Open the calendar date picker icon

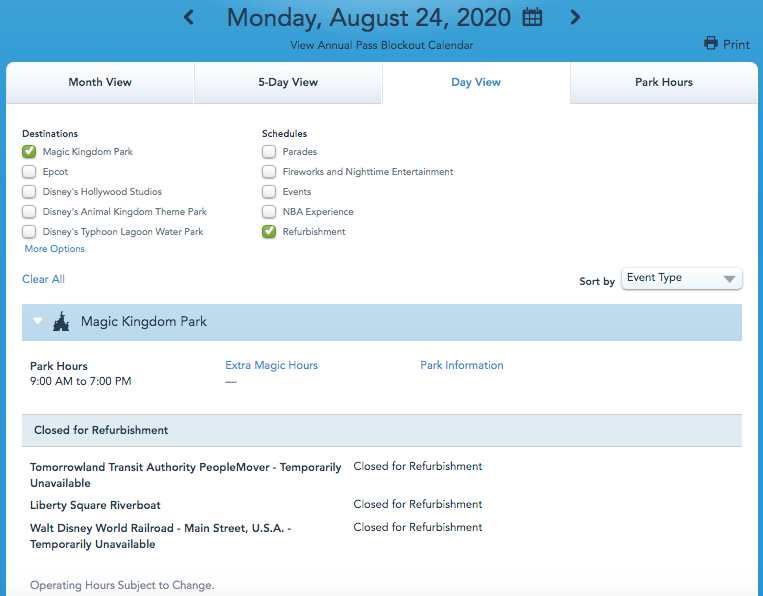pyautogui.click(x=533, y=17)
